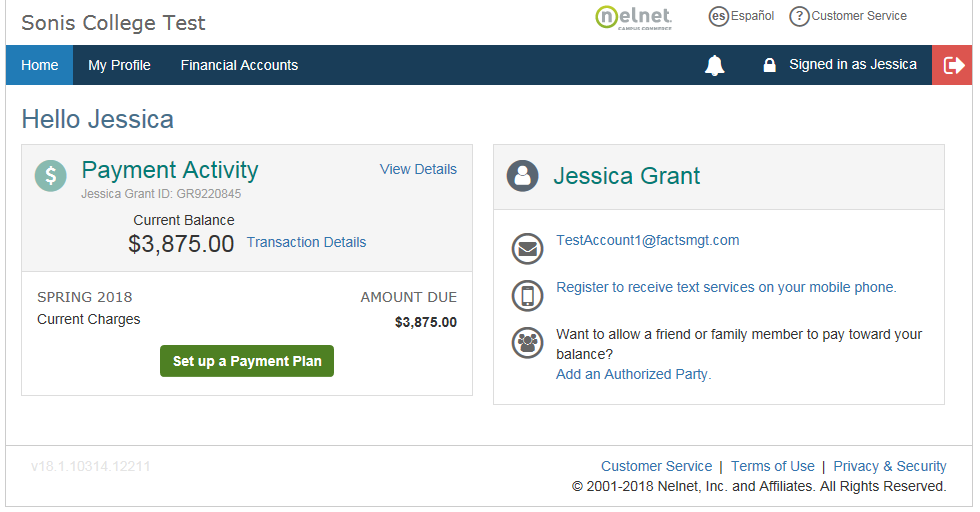Click the padlock icon beside Signed in
The image size is (980, 512).
769,66
